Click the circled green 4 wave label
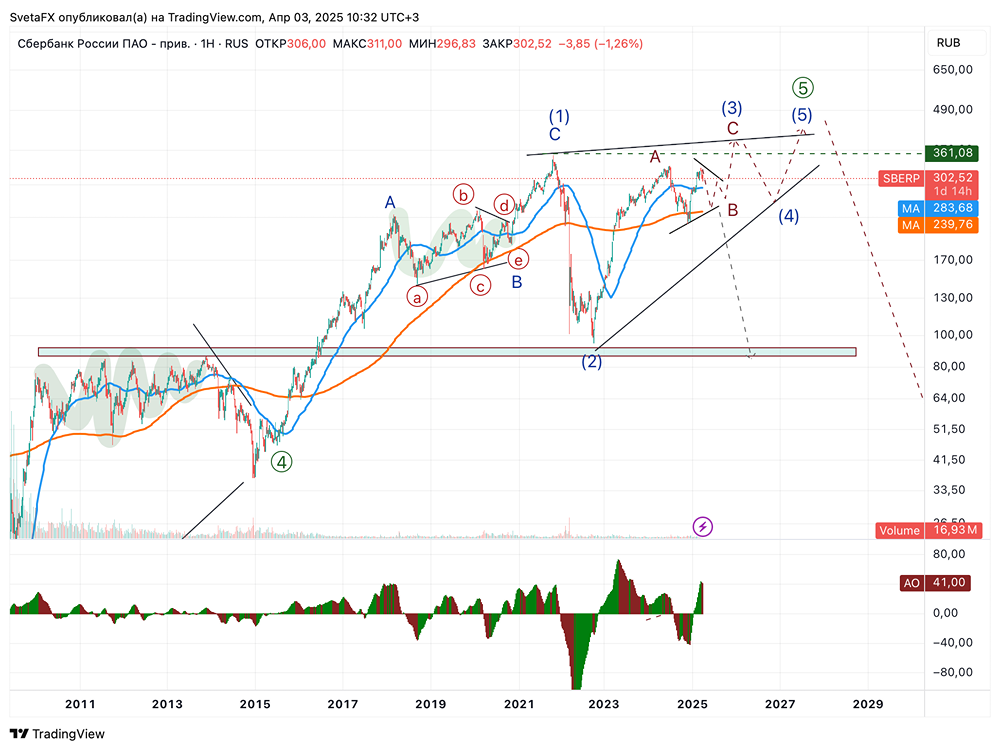This screenshot has height=751, width=1000. coord(281,462)
